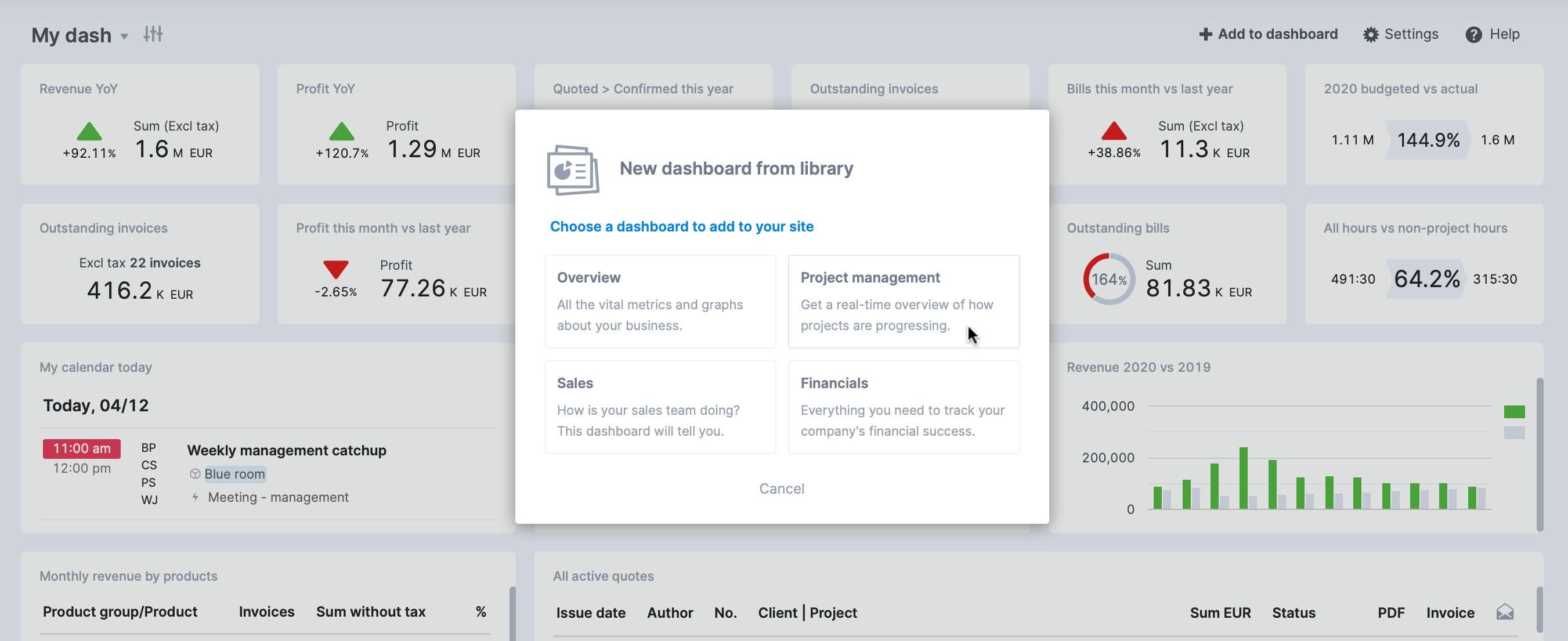The width and height of the screenshot is (1568, 641).
Task: Click Invoice column header in active quotes
Action: pyautogui.click(x=1450, y=613)
